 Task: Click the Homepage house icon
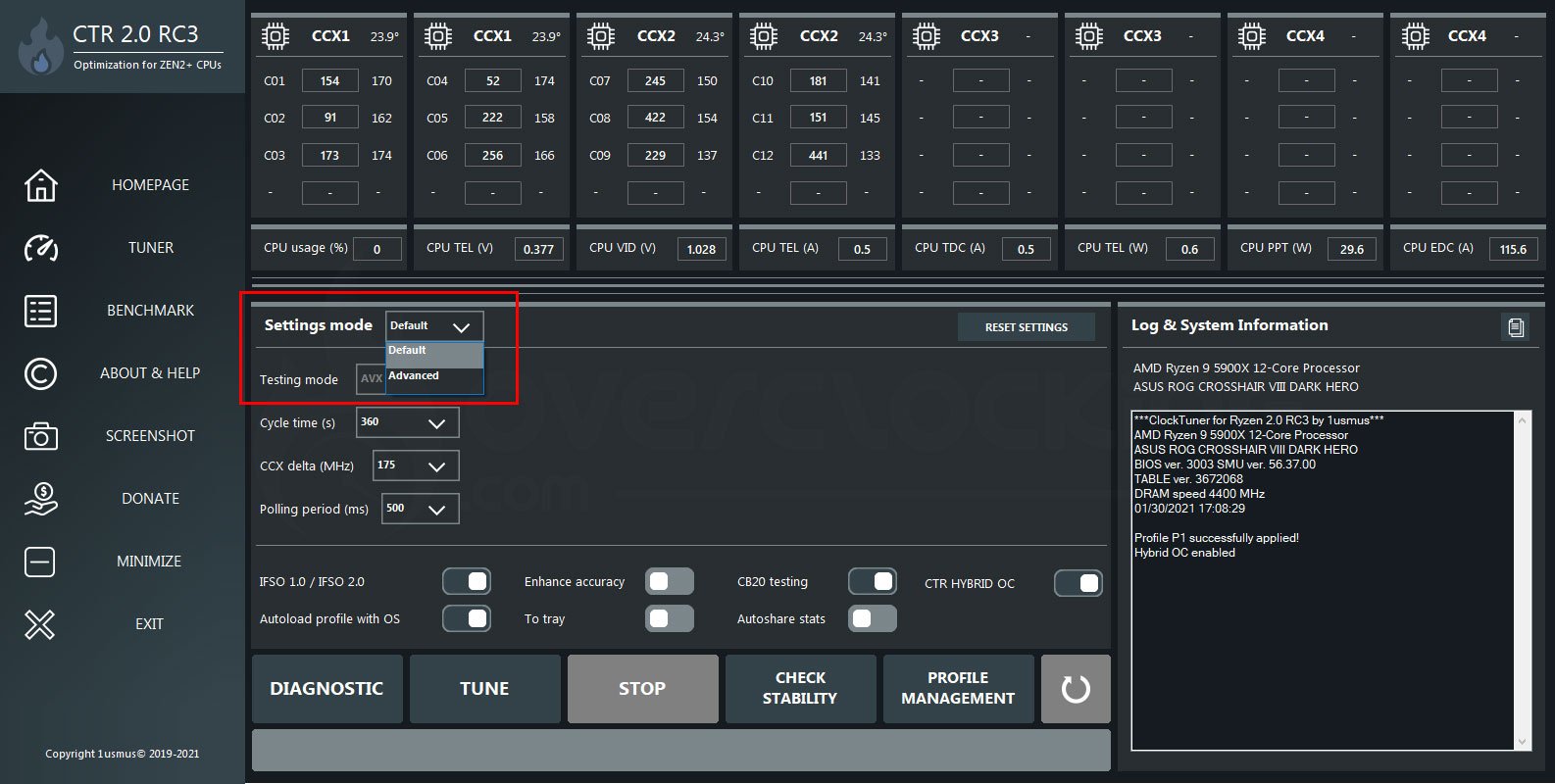click(40, 185)
